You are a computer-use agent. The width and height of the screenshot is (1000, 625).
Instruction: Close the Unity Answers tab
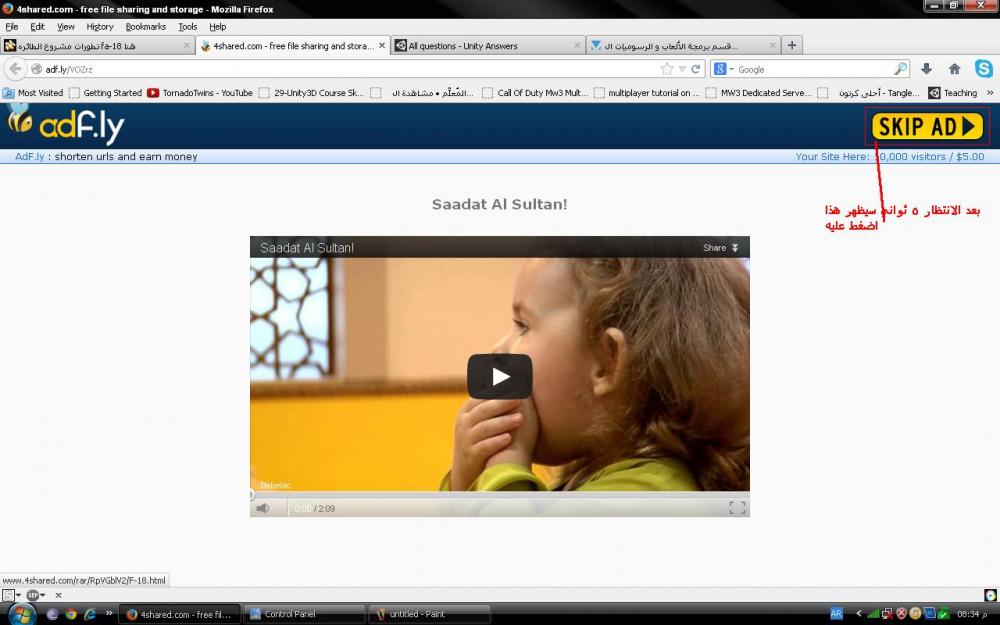(x=577, y=46)
